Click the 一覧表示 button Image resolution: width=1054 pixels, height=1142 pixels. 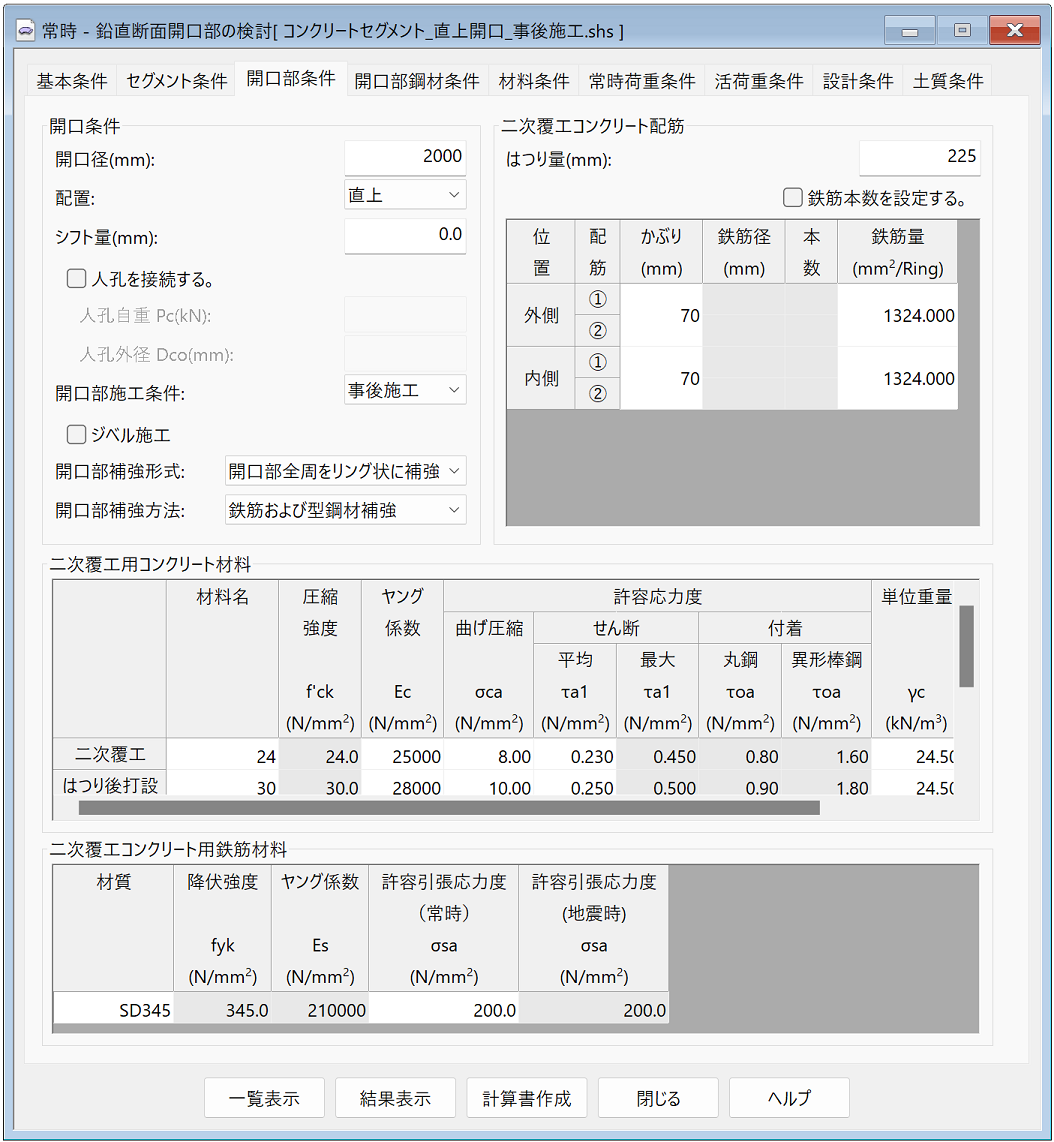click(x=264, y=1097)
